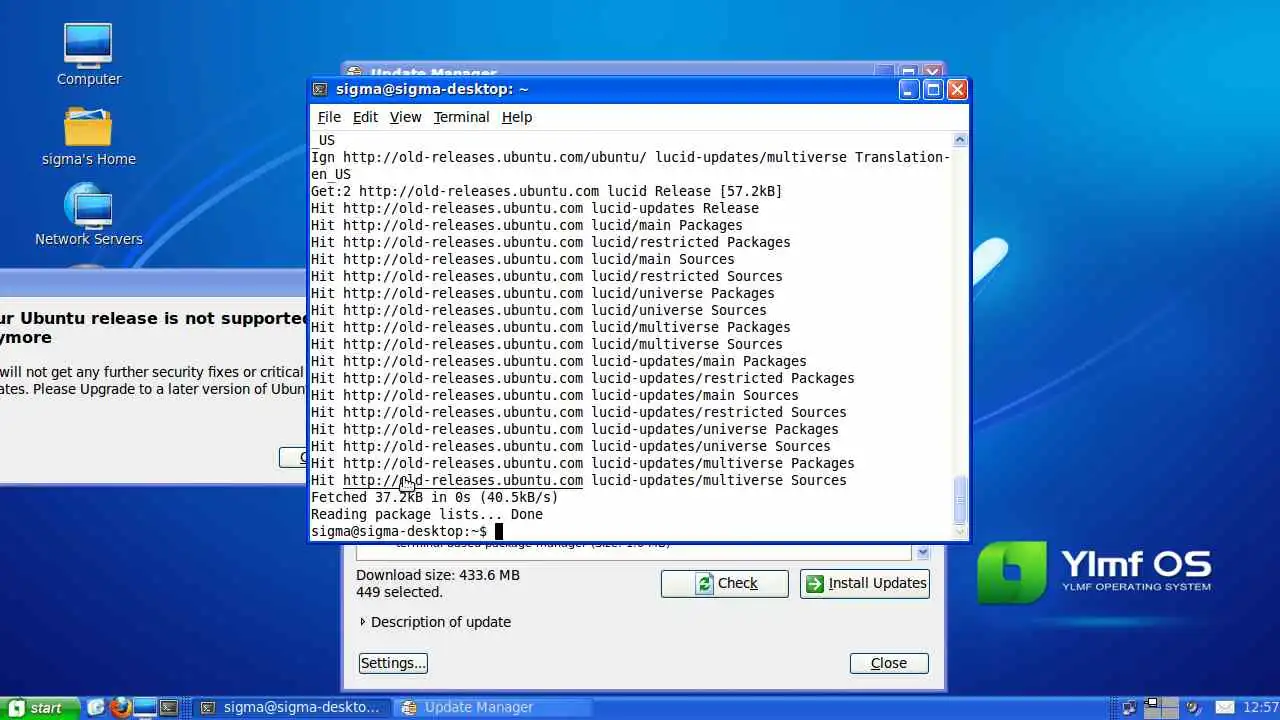Launch terminal from quick launch bar
The width and height of the screenshot is (1280, 720).
(x=168, y=707)
